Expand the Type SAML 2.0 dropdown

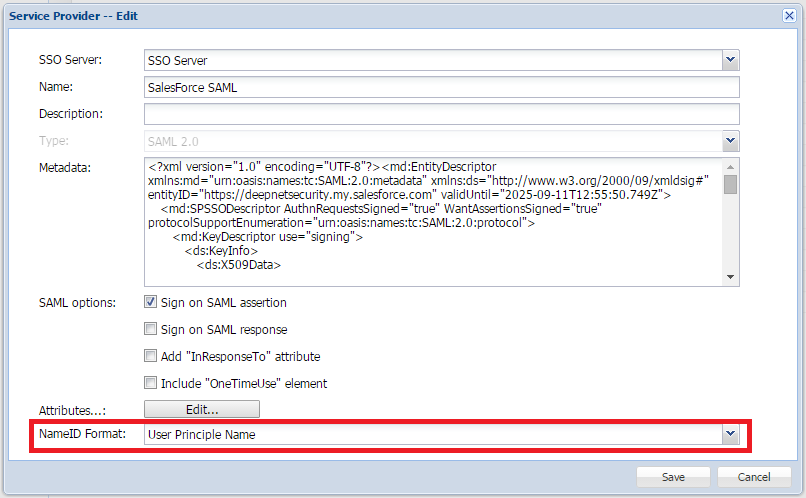[x=731, y=141]
